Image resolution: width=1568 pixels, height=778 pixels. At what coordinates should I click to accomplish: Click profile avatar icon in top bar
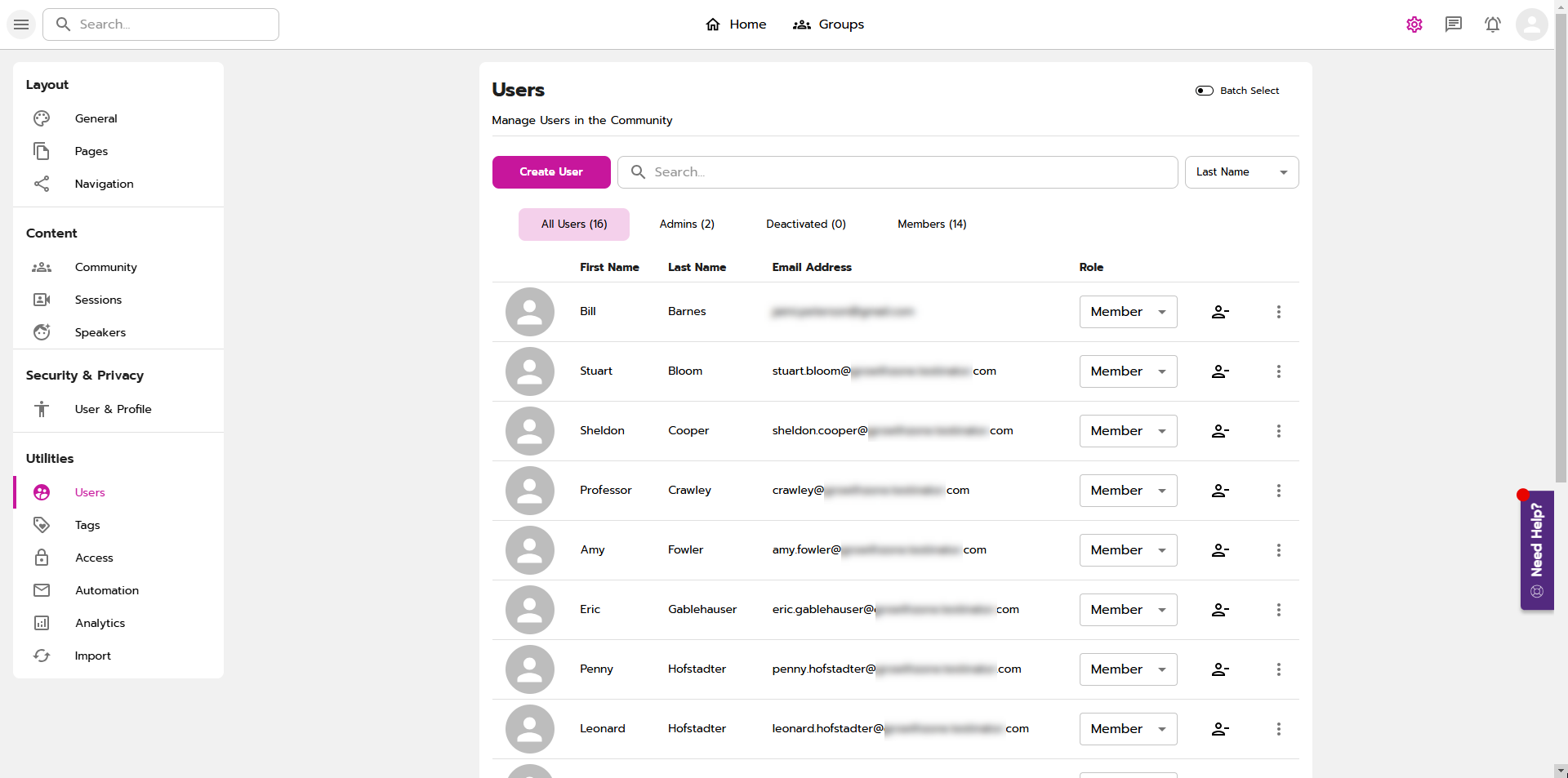pos(1531,24)
